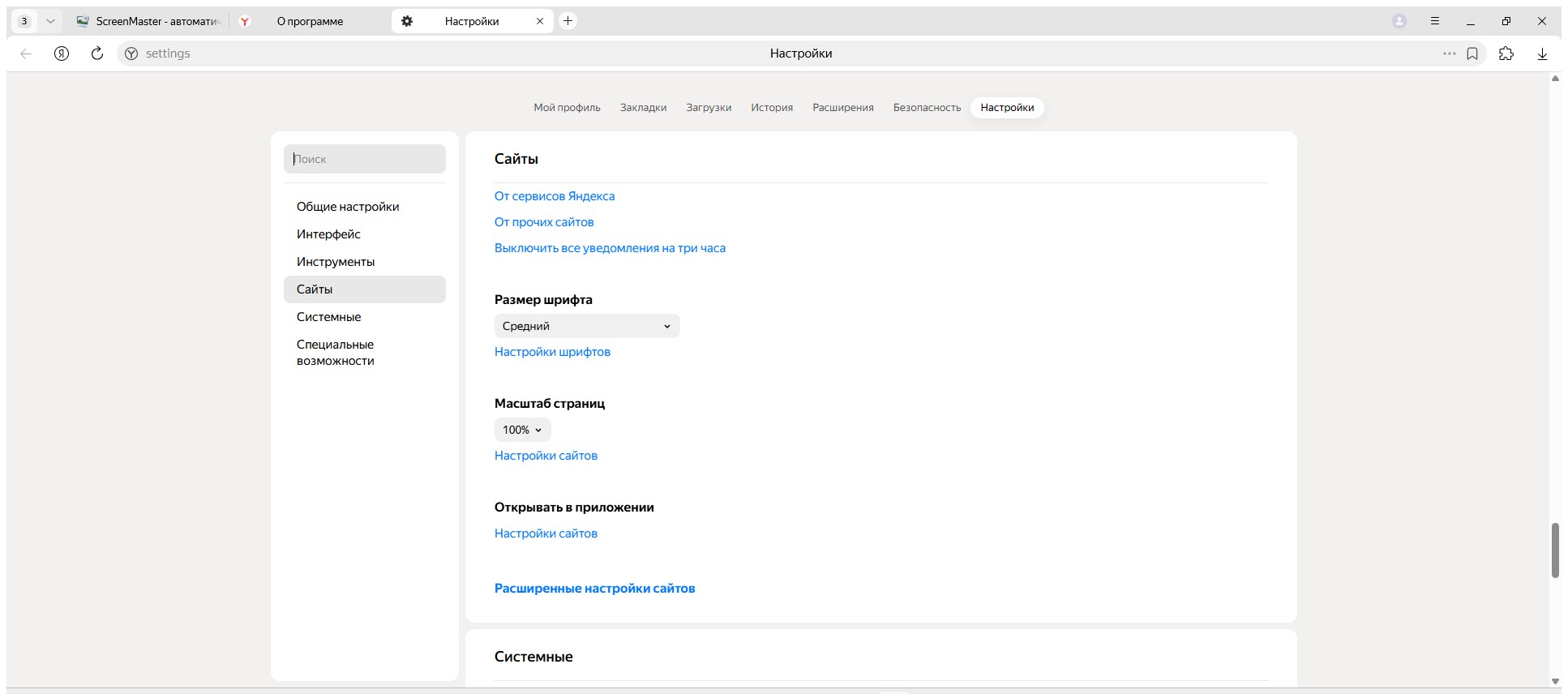Switch to the О программе tab

coord(310,21)
